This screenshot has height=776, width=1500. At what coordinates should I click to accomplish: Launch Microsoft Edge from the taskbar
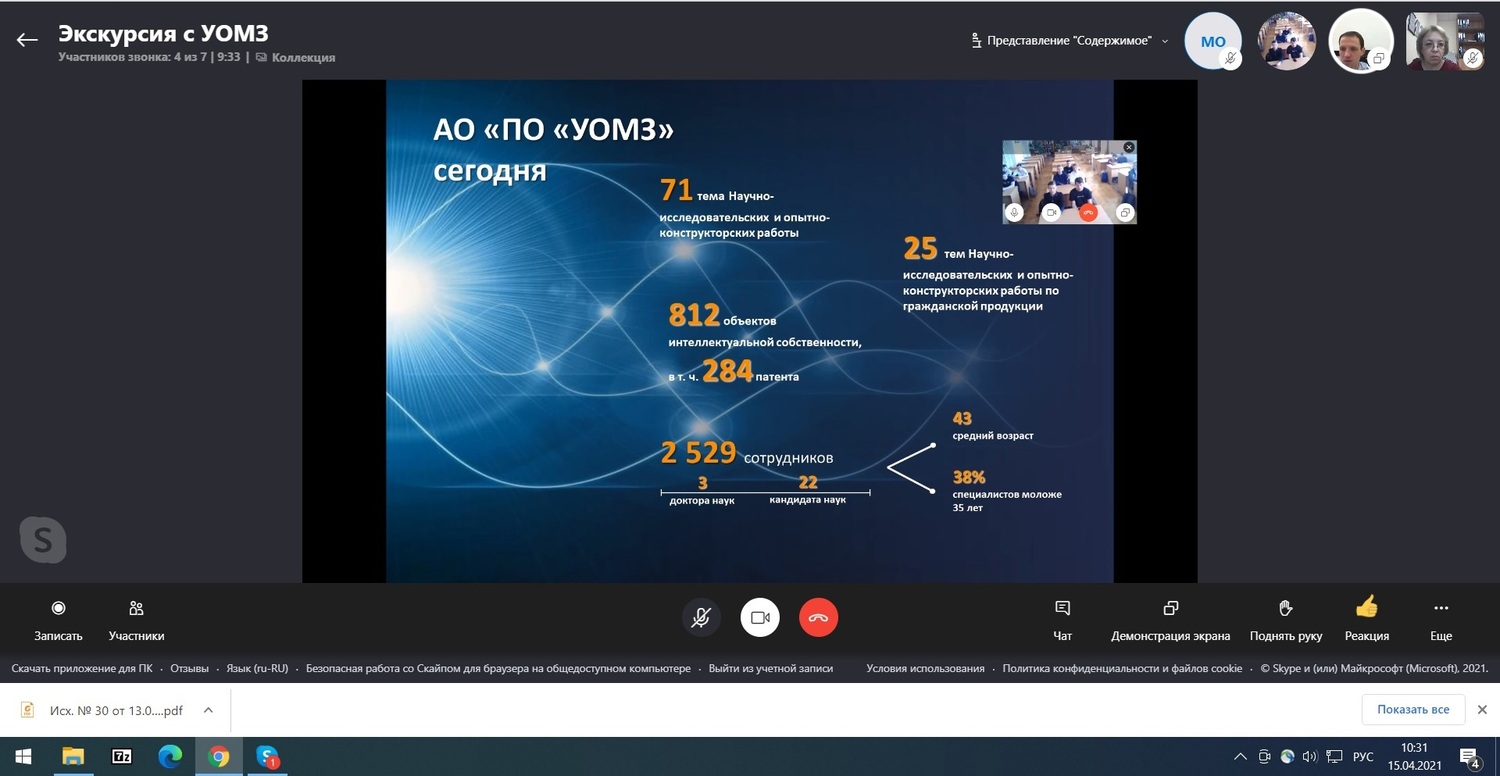[170, 757]
